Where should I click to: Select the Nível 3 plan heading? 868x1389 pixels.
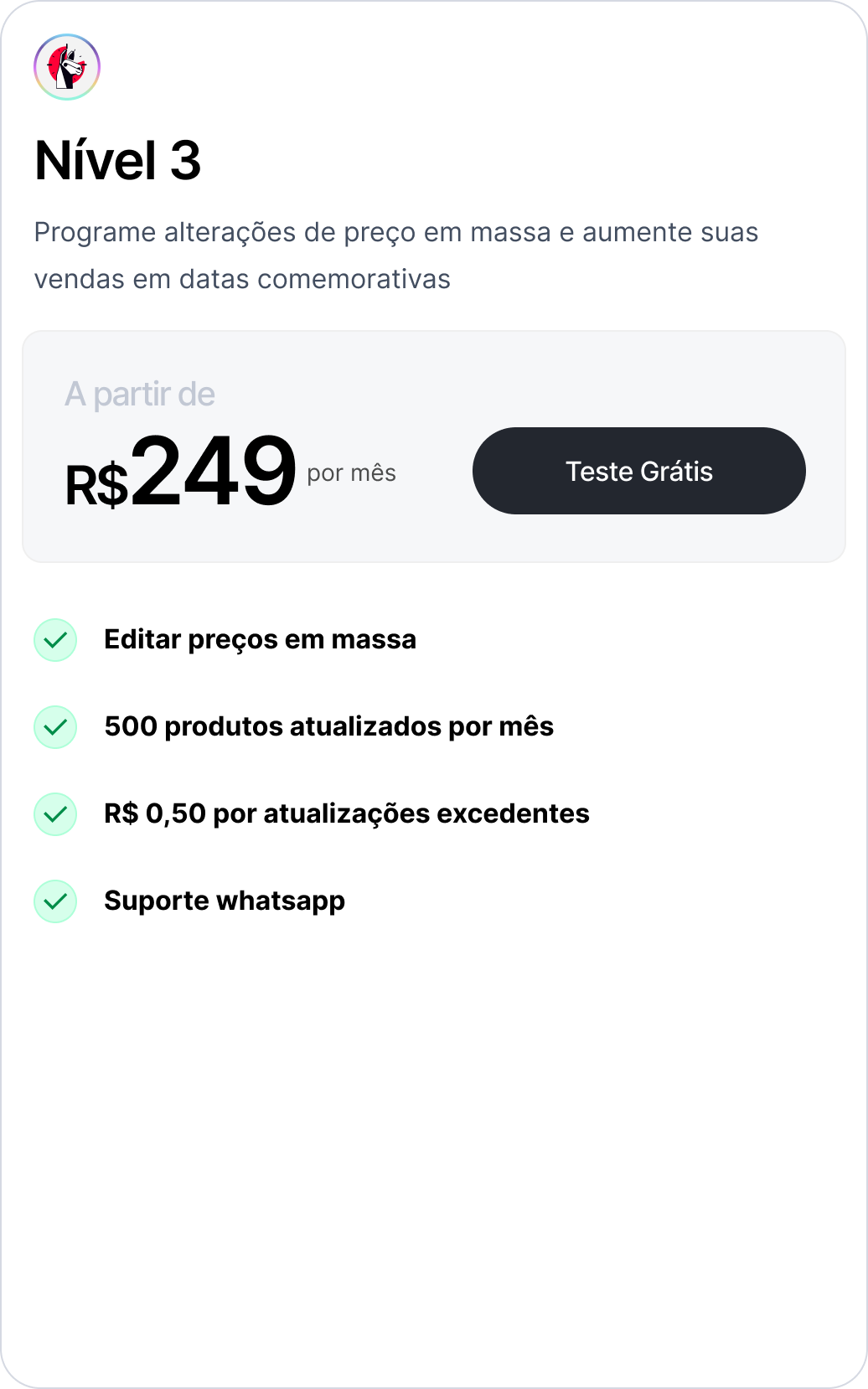[x=118, y=160]
